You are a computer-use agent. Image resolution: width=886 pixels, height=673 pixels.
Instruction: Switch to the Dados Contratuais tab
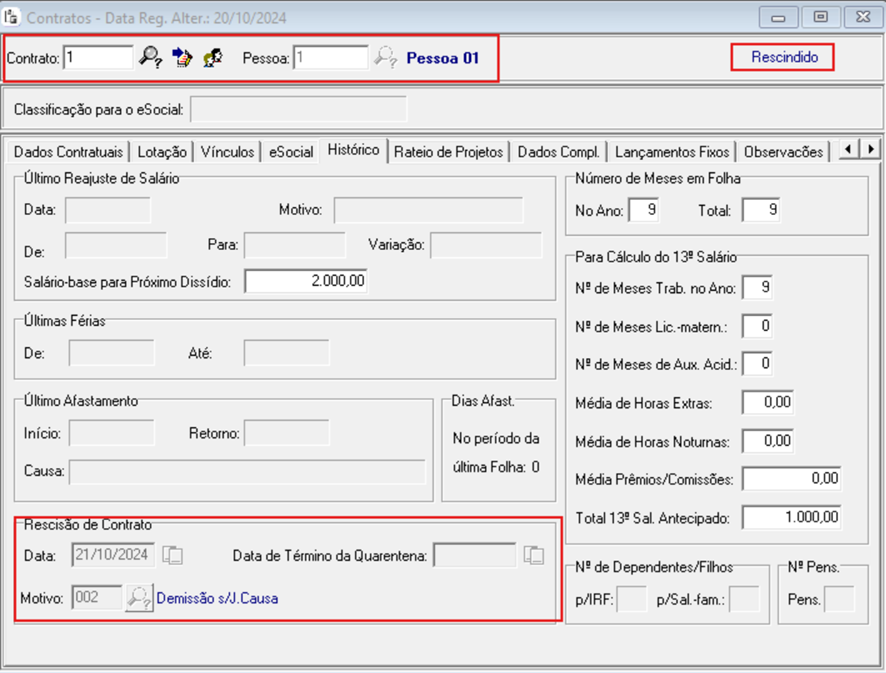69,152
